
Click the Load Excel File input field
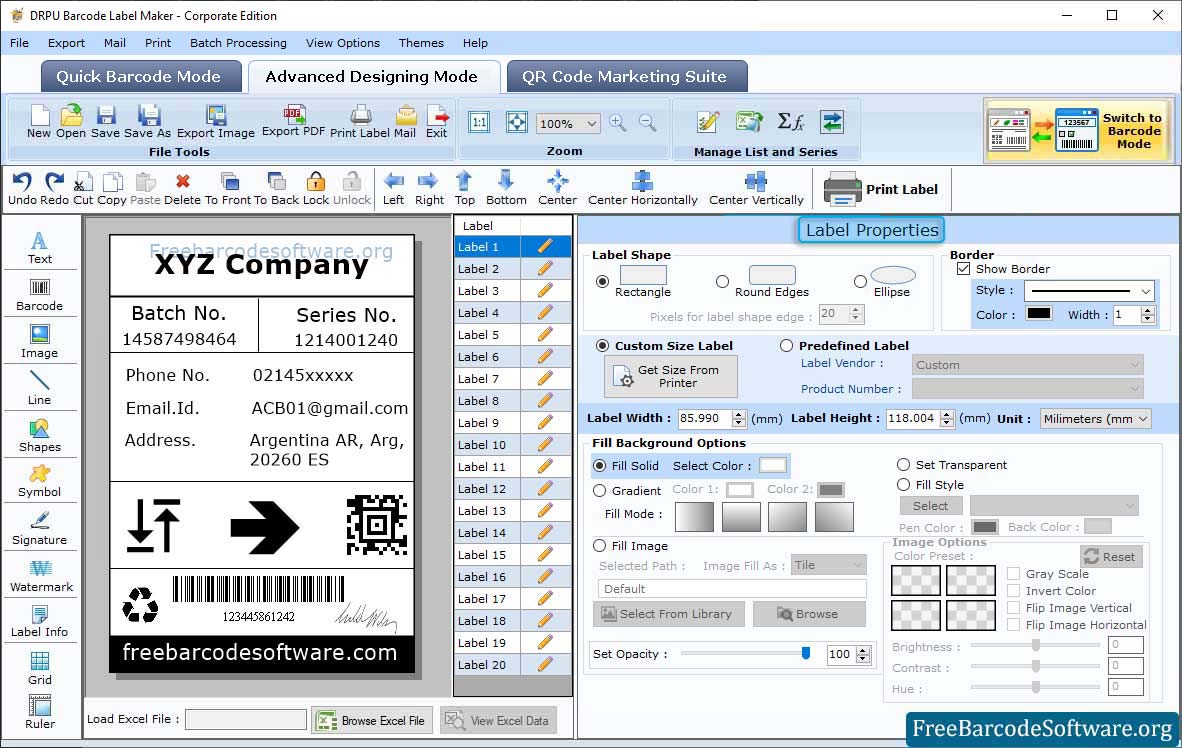[x=246, y=719]
